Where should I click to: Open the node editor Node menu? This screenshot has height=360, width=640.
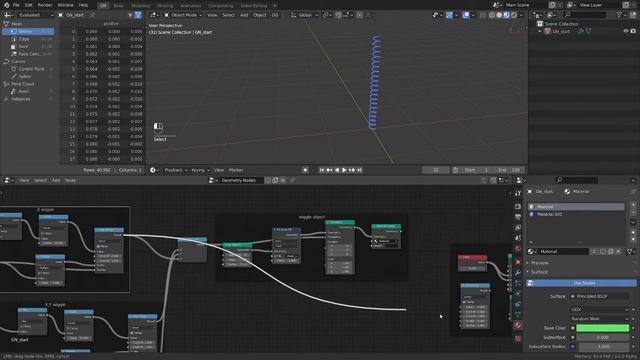(70, 180)
